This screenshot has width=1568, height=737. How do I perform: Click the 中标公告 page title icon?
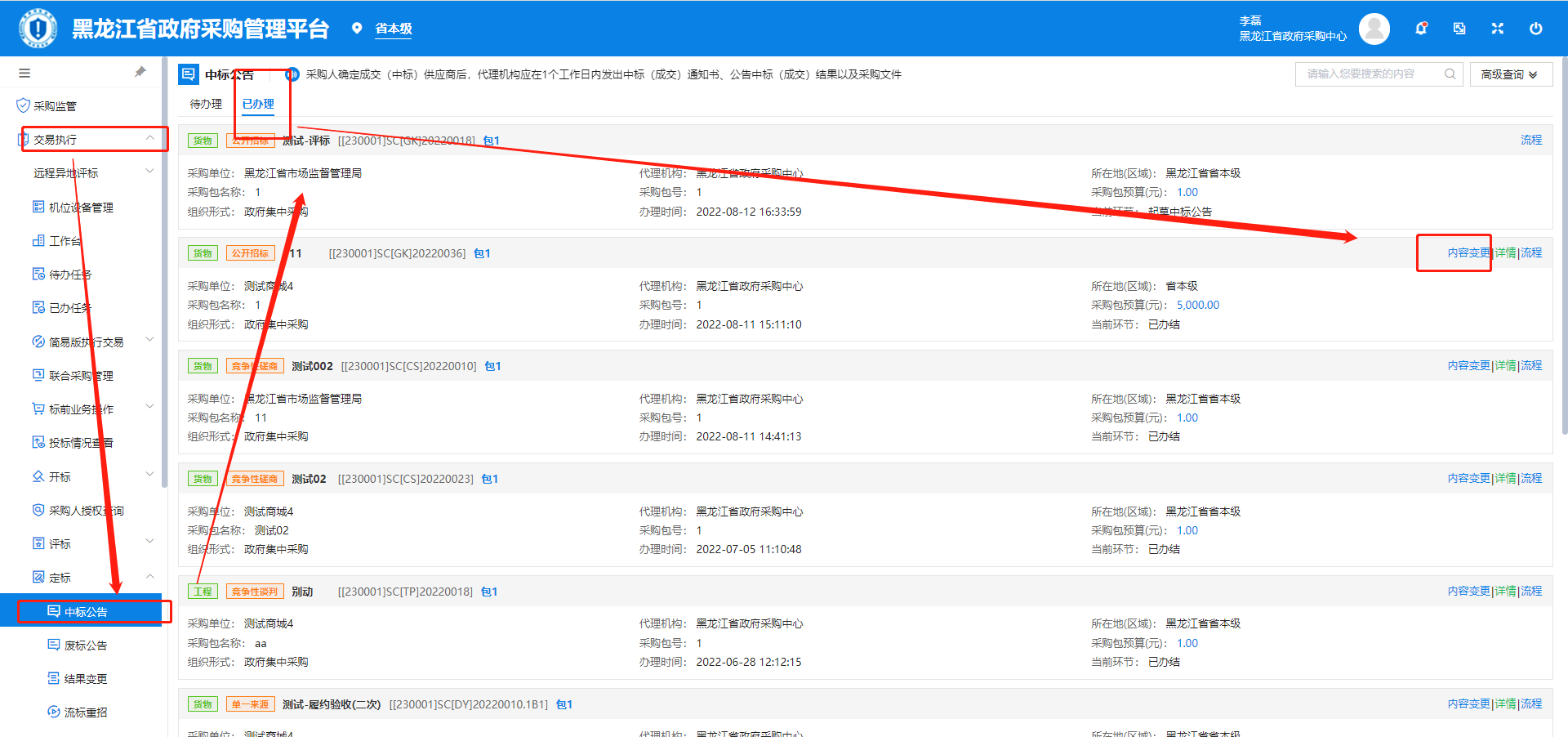pyautogui.click(x=189, y=74)
